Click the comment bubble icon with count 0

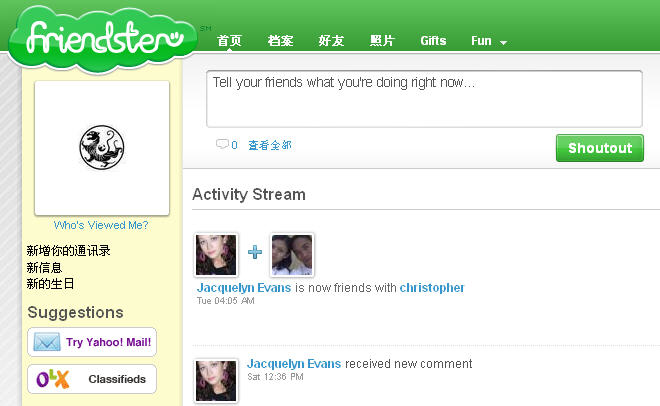(x=226, y=145)
